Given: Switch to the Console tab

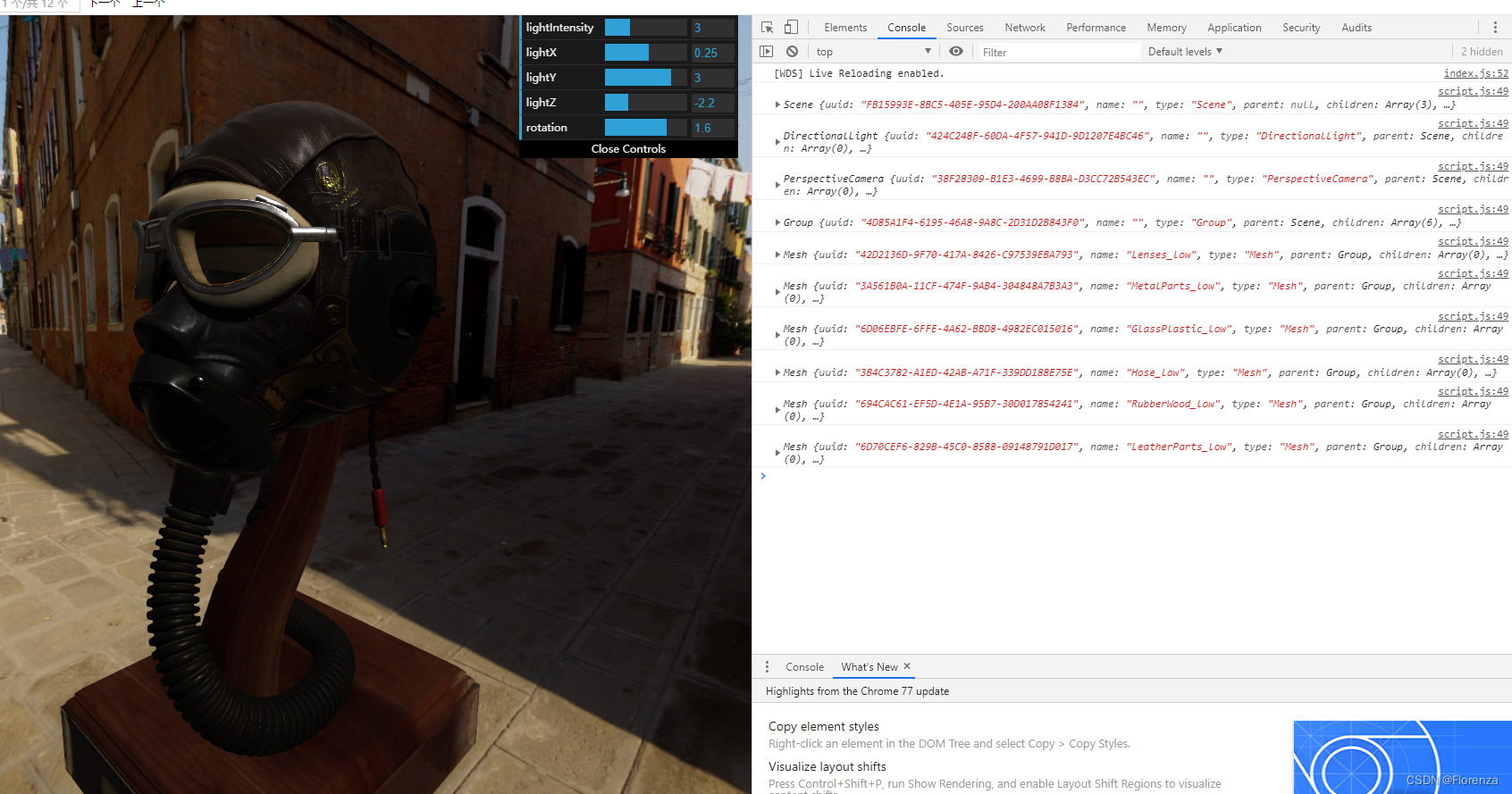Looking at the screenshot, I should click(906, 28).
